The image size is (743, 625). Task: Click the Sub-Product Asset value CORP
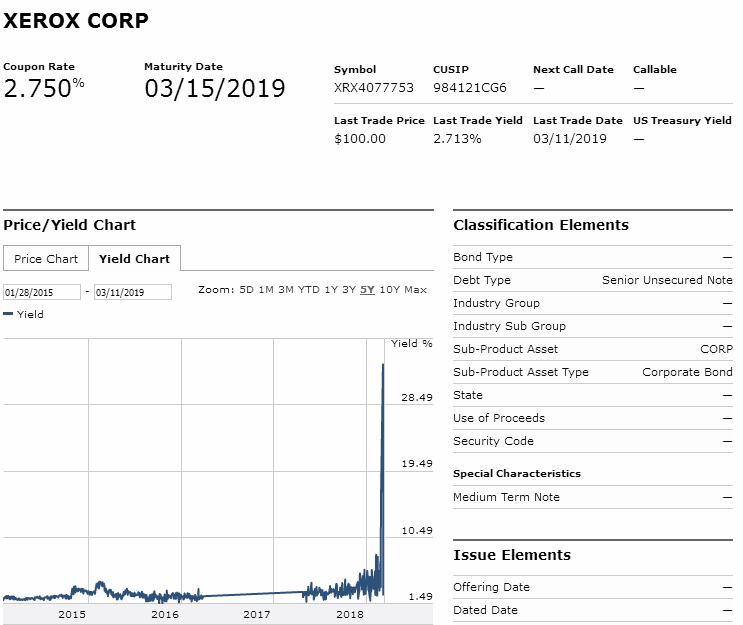pyautogui.click(x=716, y=349)
